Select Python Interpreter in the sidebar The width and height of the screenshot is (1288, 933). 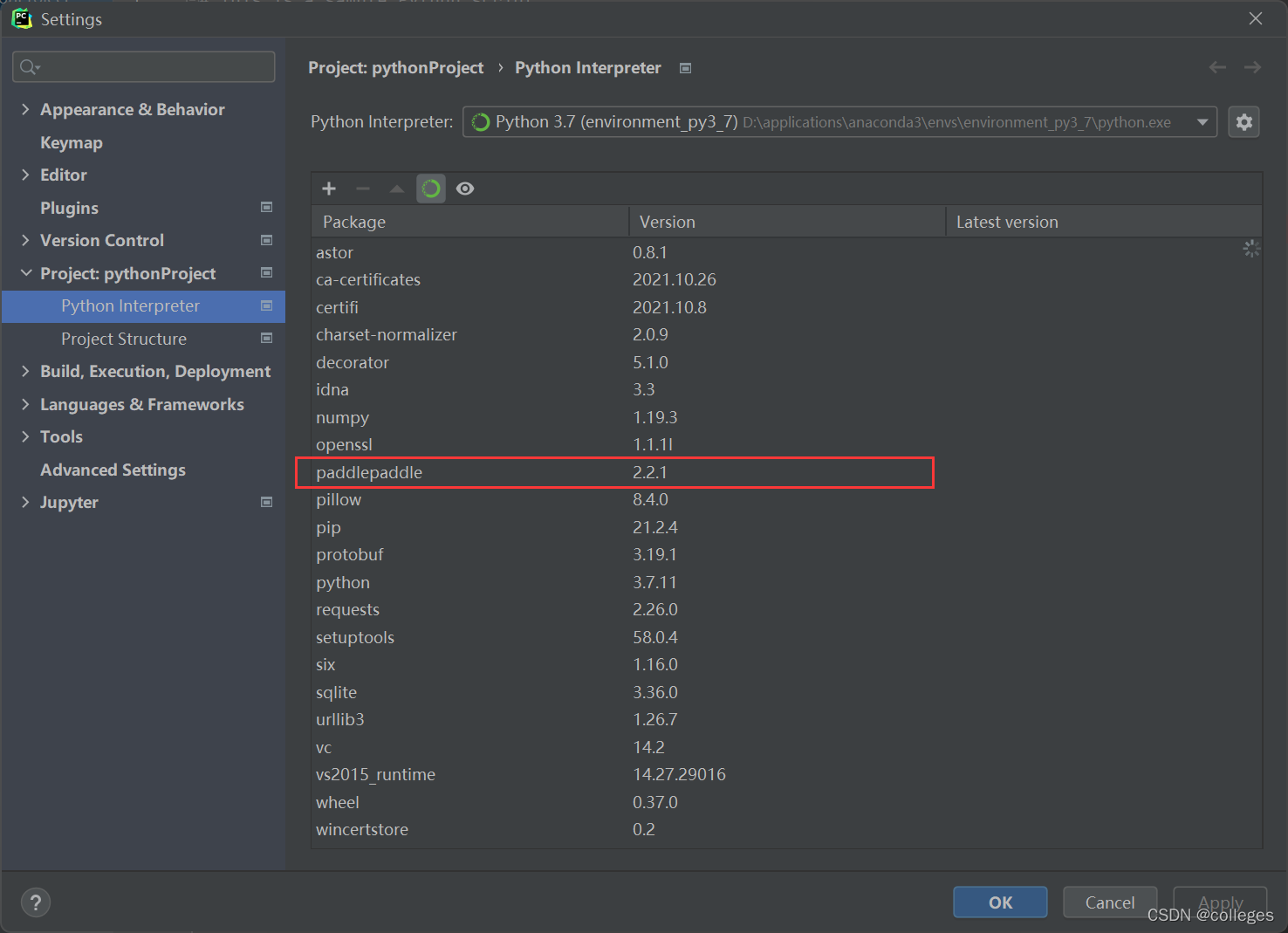(x=143, y=306)
